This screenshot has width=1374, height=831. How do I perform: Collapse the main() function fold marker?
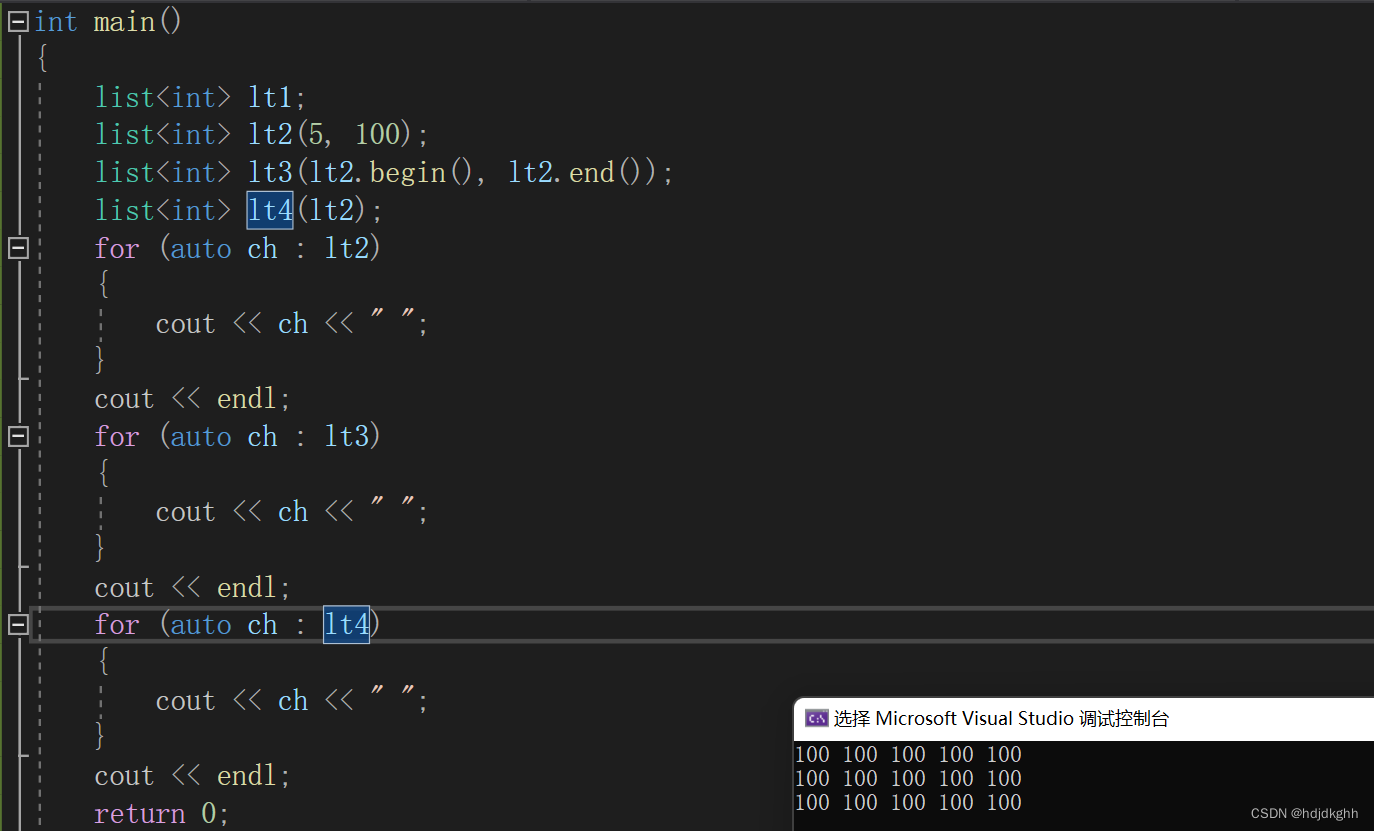click(18, 21)
